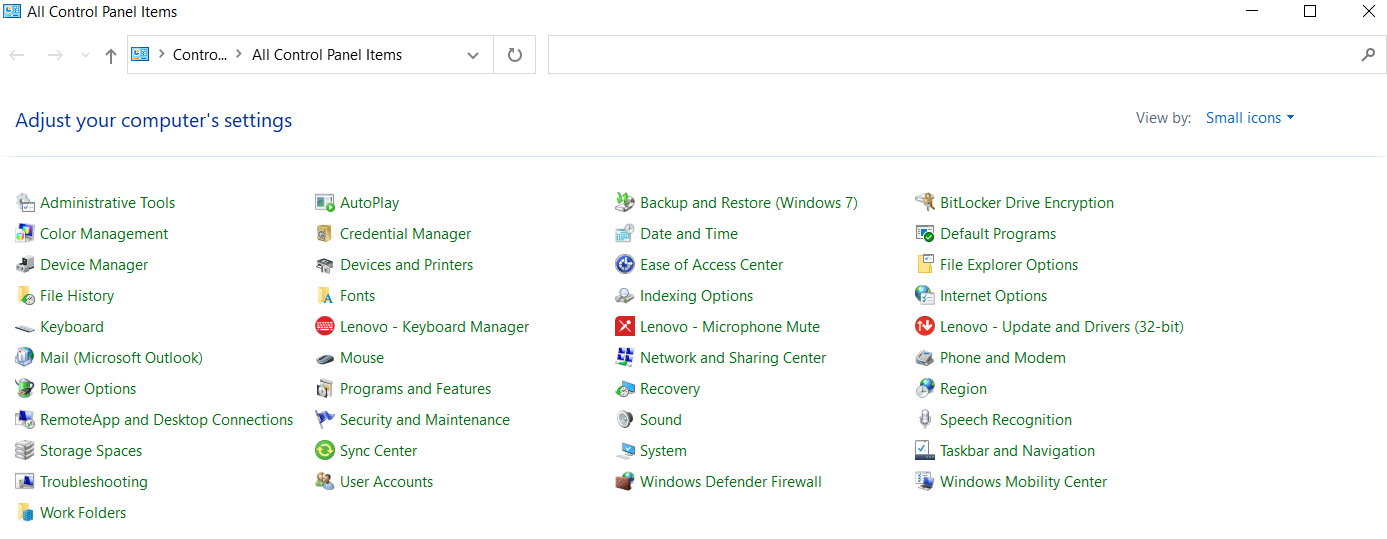This screenshot has width=1387, height=539.
Task: Click the Fonts icon
Action: pyautogui.click(x=324, y=296)
